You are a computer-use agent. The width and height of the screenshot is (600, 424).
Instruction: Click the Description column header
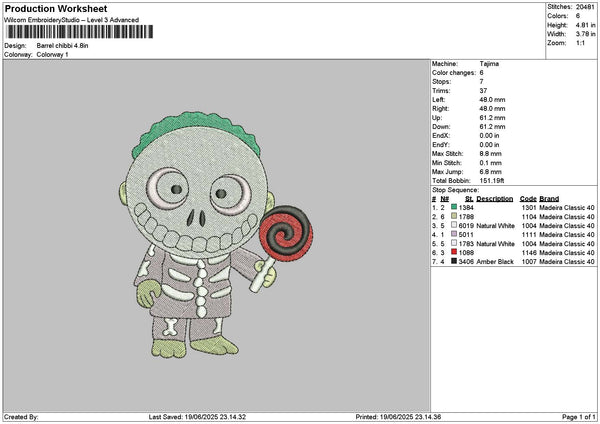(495, 198)
